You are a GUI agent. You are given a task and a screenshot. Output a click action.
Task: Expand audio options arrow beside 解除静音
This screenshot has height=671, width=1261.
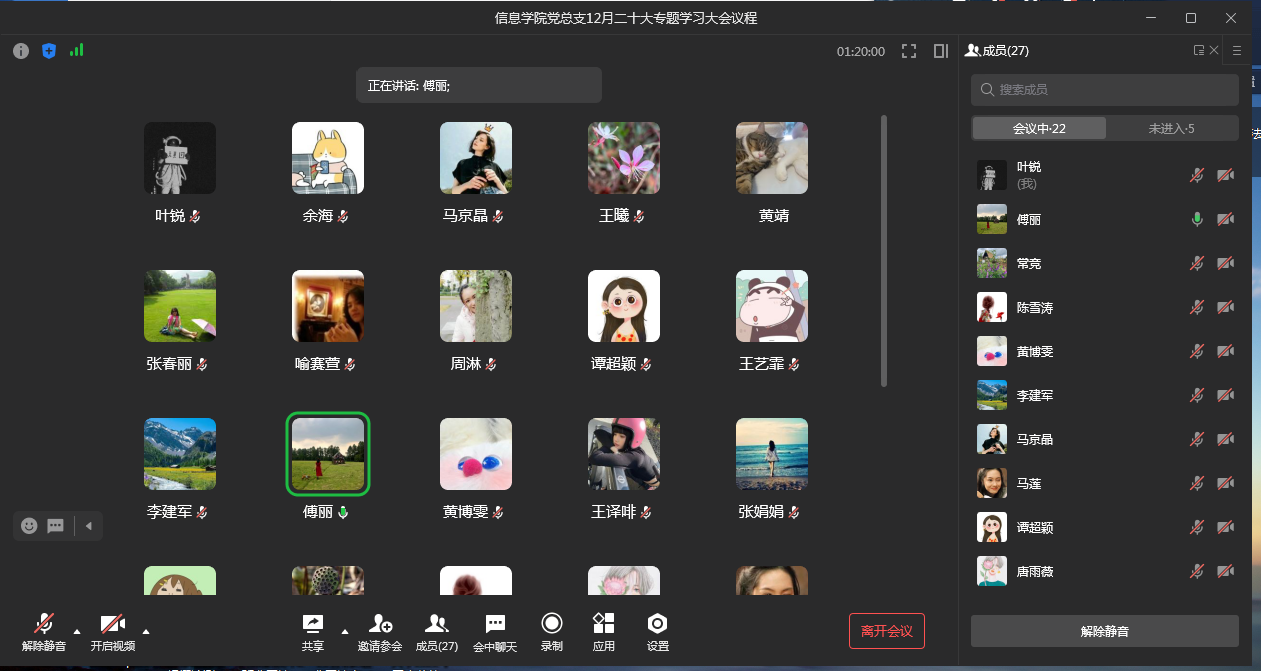click(x=77, y=631)
